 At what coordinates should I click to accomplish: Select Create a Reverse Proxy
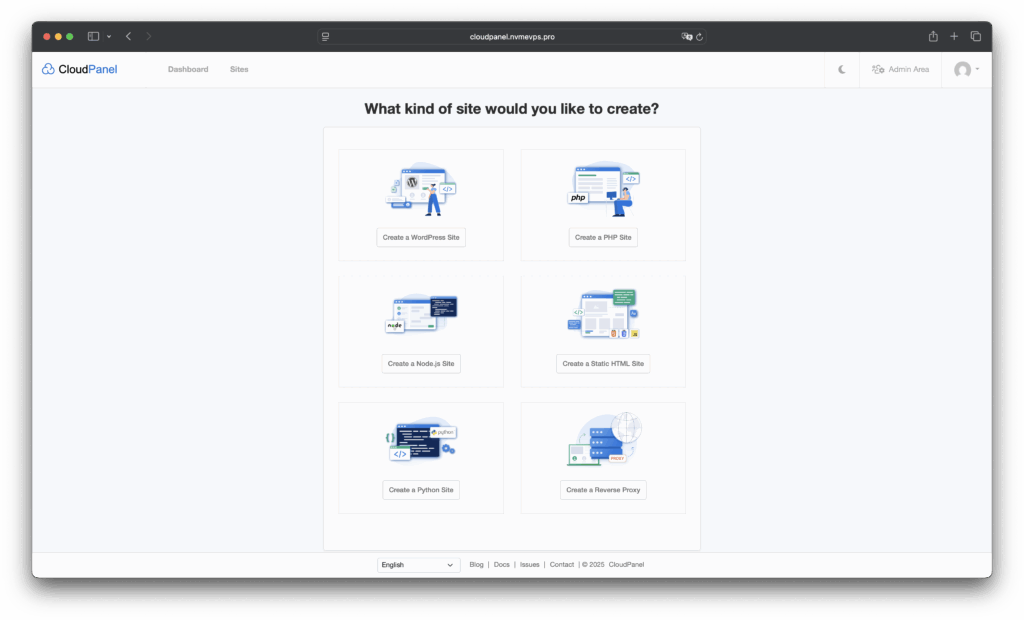pos(603,490)
